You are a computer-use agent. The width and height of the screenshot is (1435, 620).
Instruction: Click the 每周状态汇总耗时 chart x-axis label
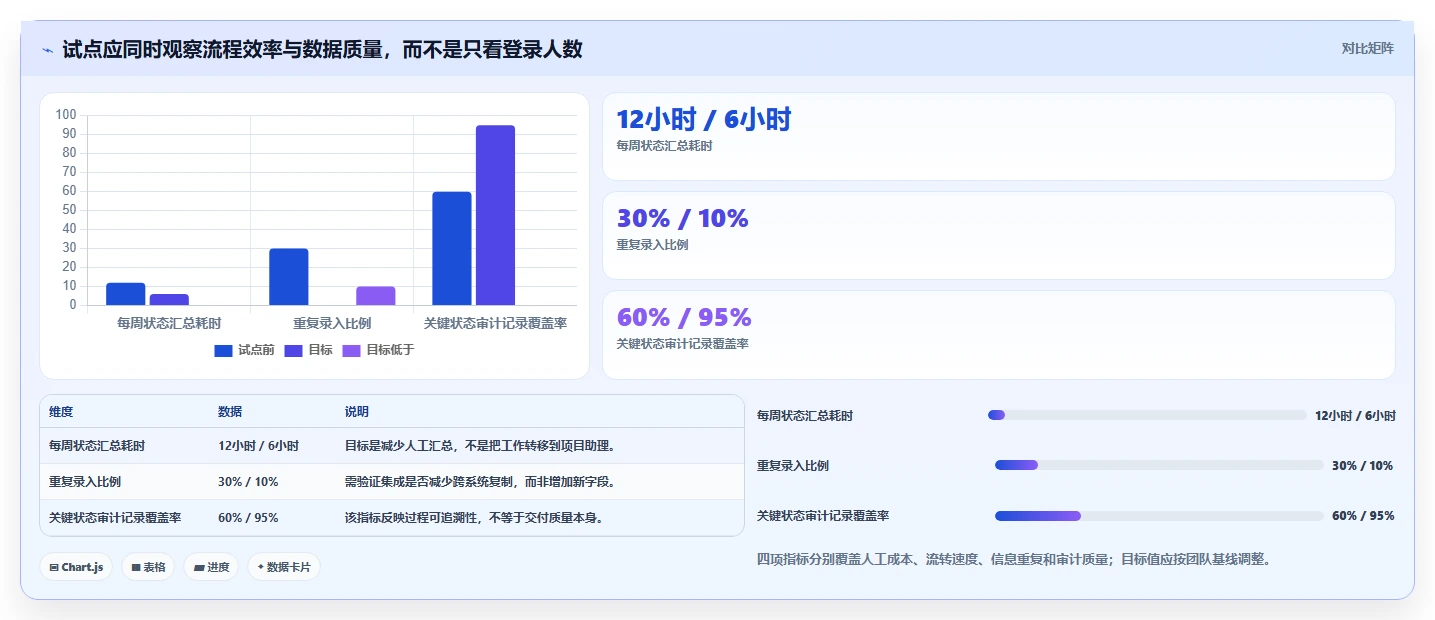[169, 323]
